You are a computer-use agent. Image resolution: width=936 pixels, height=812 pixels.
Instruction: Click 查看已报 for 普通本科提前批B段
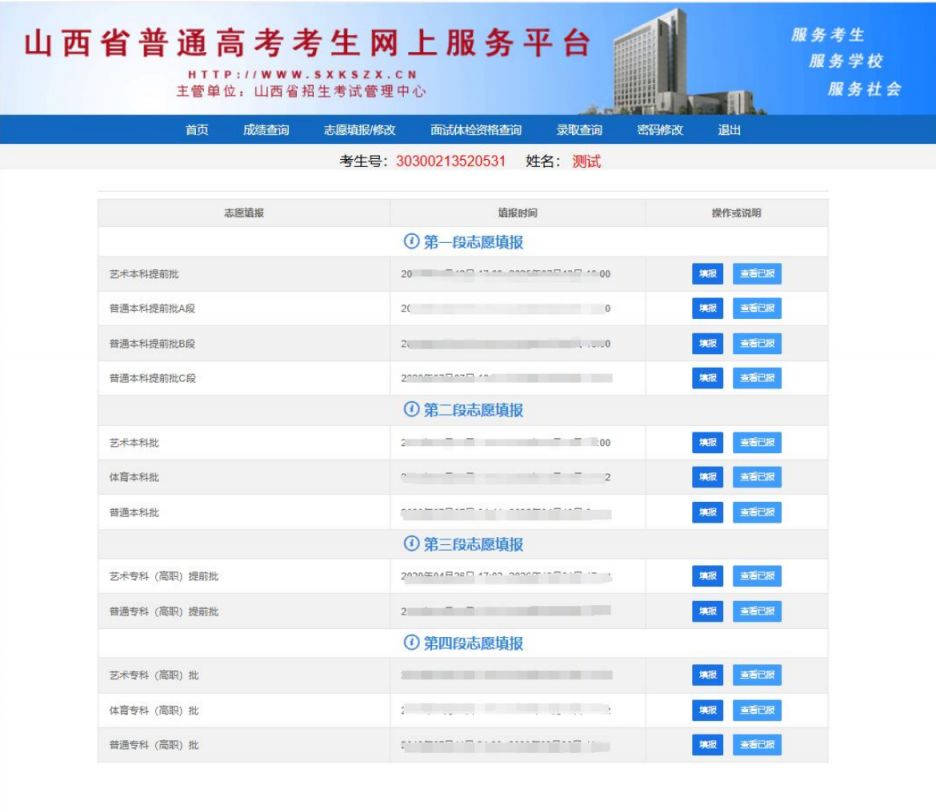757,343
